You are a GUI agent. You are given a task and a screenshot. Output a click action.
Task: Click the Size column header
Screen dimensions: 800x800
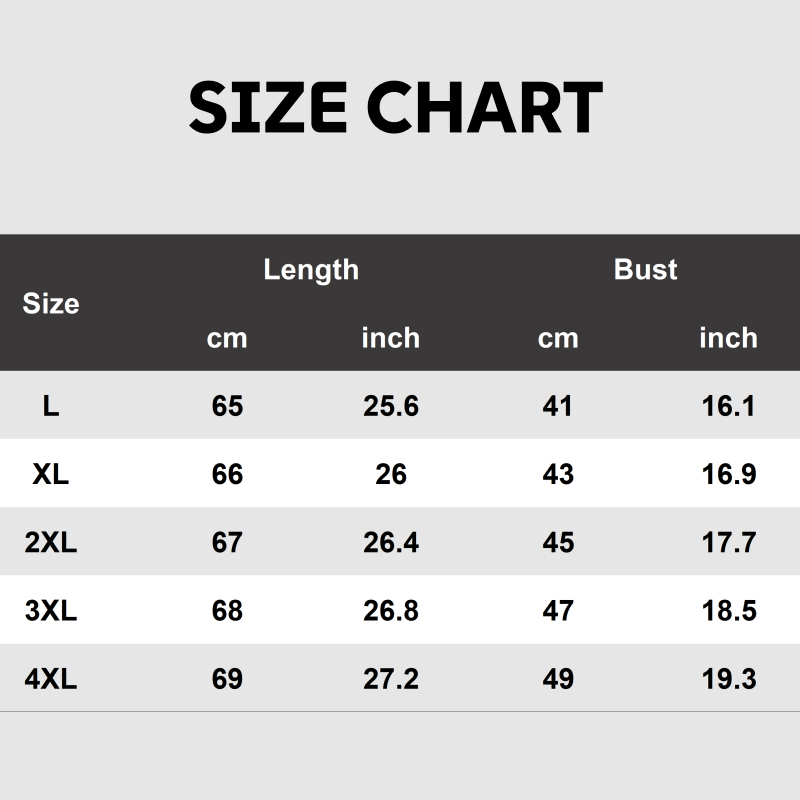[51, 303]
